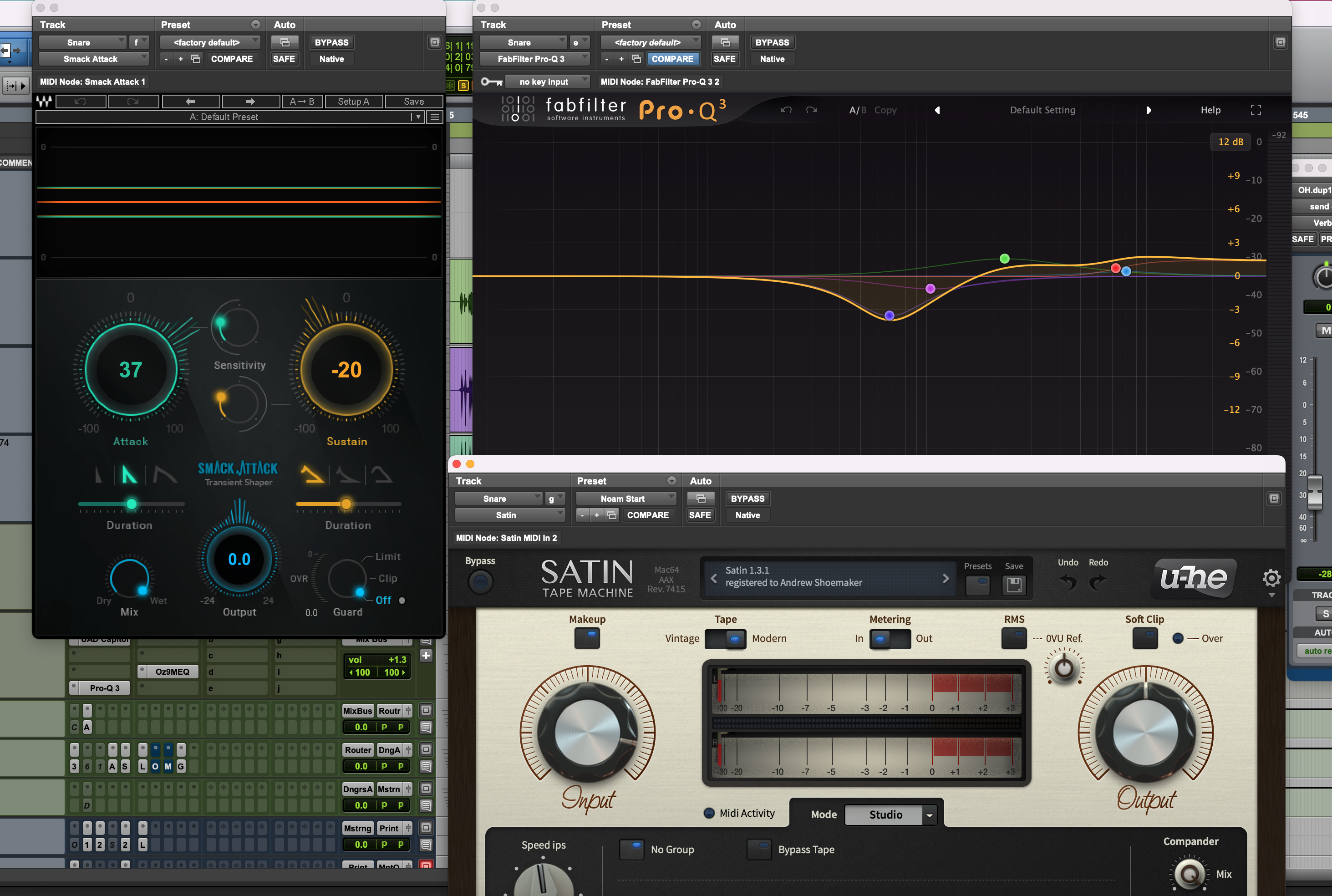Click COMPARE in Pro-Q 3 window
Viewport: 1332px width, 896px height.
[x=672, y=59]
